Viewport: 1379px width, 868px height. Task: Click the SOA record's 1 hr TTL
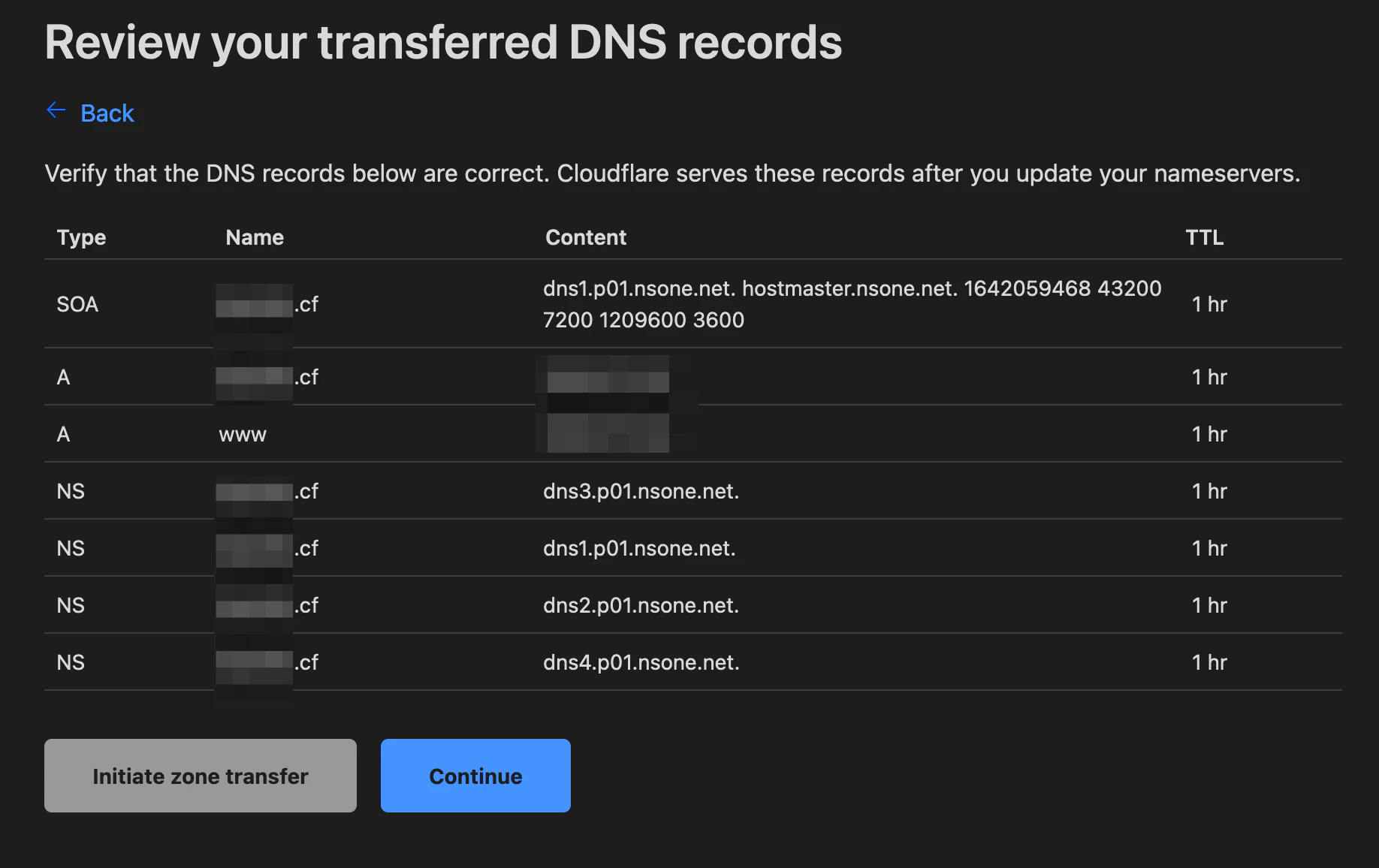coord(1209,304)
